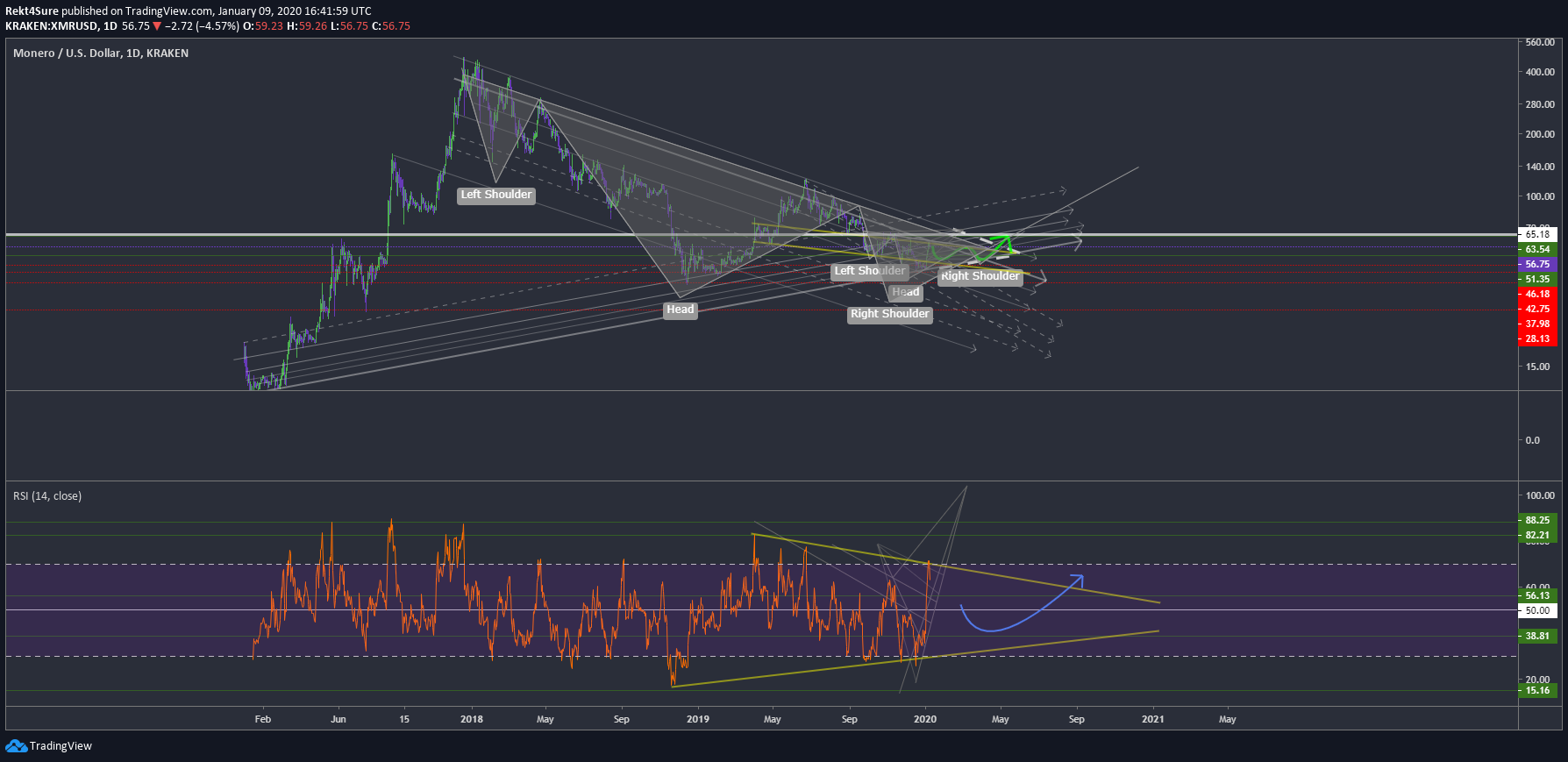Click the RSI (14, close) indicator label
1568x762 pixels.
[47, 496]
